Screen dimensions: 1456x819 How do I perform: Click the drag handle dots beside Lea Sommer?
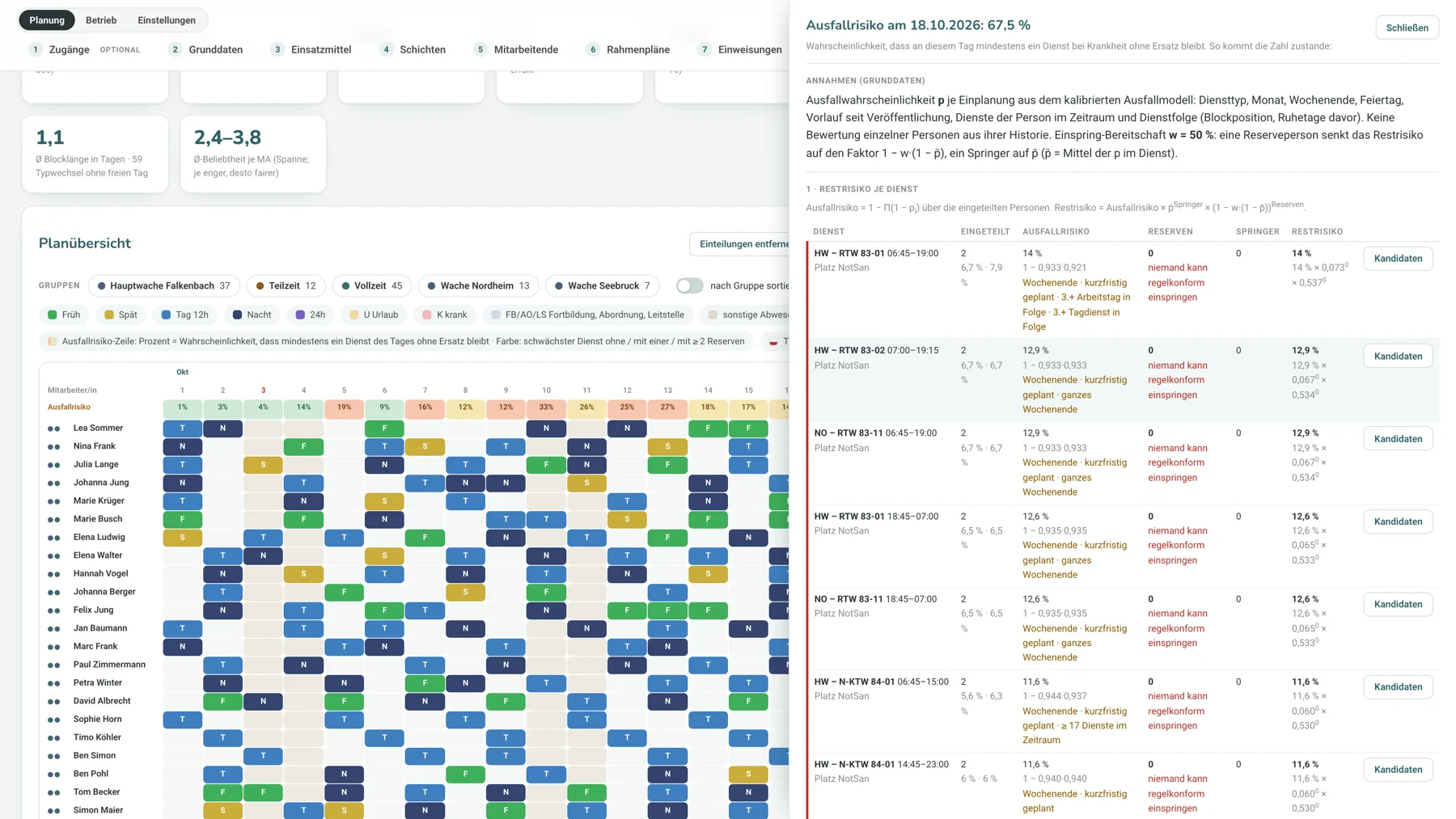coord(54,428)
